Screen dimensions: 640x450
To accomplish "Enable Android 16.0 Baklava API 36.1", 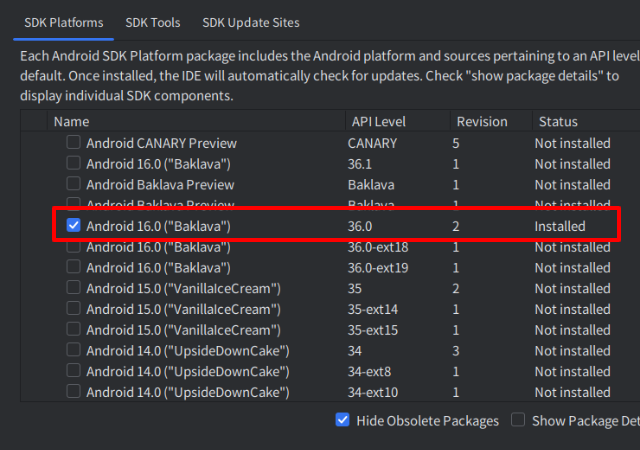I will point(74,164).
